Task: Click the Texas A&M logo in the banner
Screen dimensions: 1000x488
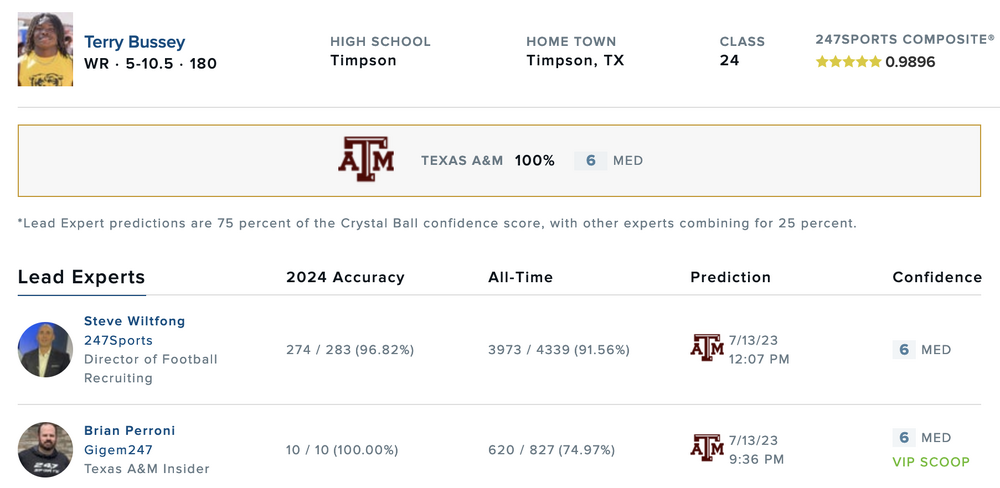Action: click(366, 160)
